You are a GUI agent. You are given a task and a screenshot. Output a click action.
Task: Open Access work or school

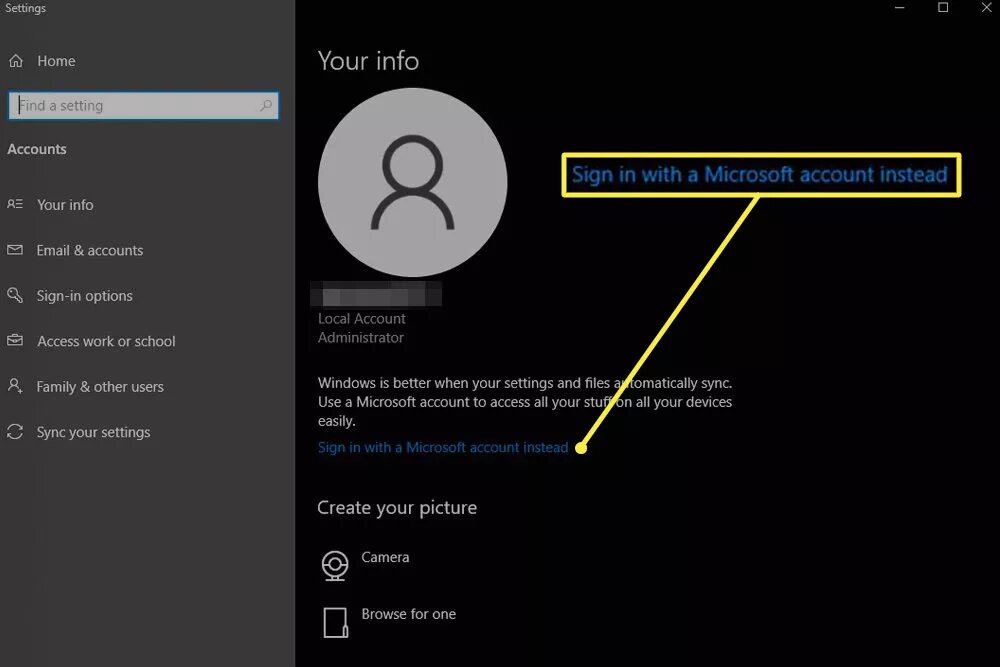click(x=106, y=341)
